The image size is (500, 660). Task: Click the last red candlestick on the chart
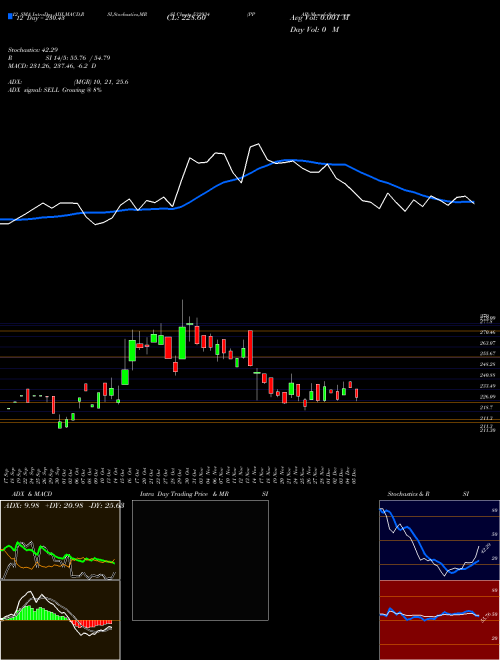[356, 394]
